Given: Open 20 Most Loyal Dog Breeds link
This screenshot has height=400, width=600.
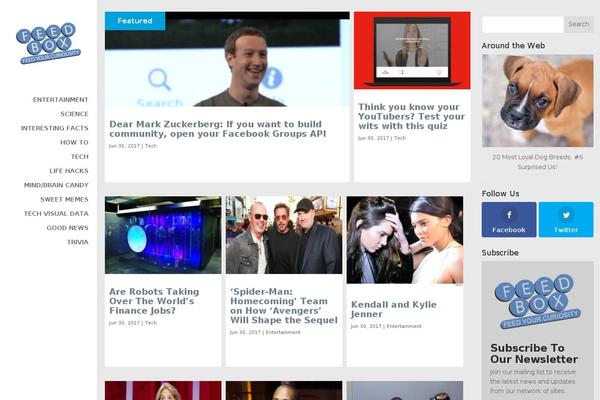Looking at the screenshot, I should 538,162.
